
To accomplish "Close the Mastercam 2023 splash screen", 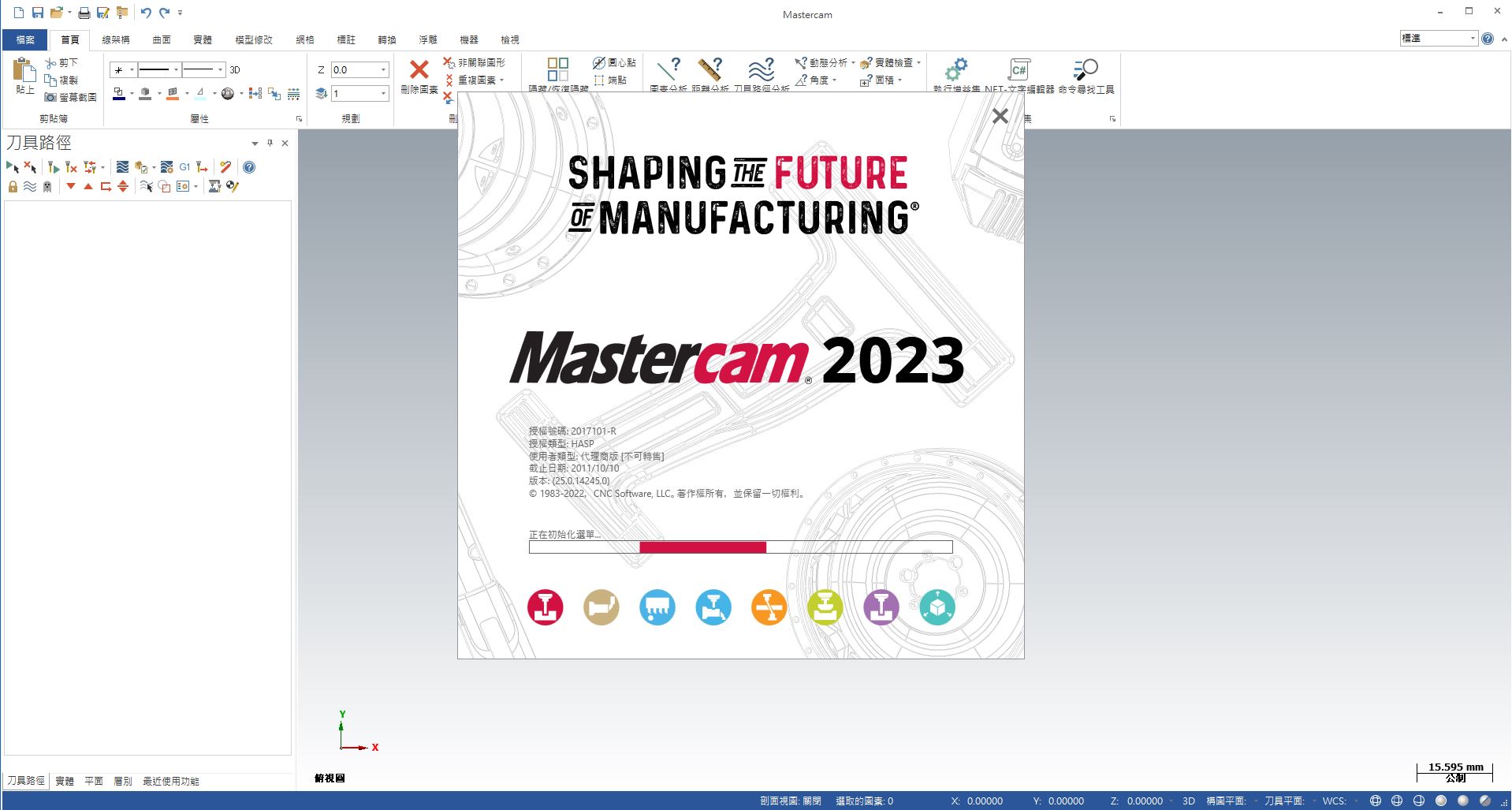I will click(x=1000, y=116).
